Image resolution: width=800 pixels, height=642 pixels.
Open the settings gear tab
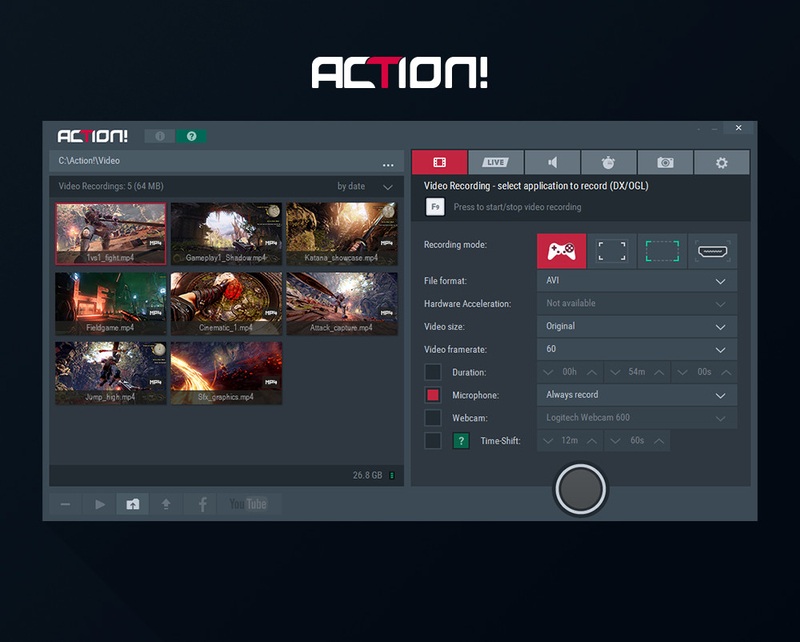[x=722, y=163]
